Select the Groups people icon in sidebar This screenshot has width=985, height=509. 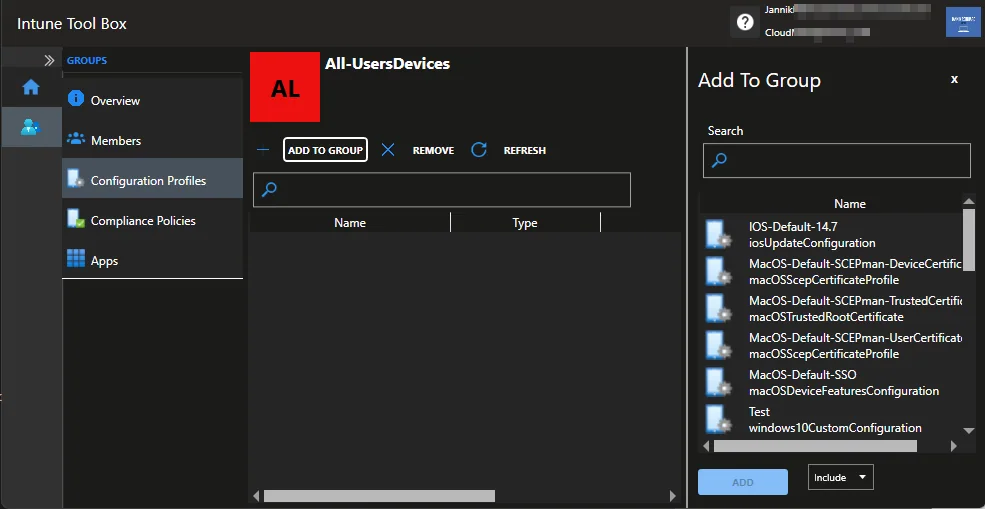[x=31, y=127]
